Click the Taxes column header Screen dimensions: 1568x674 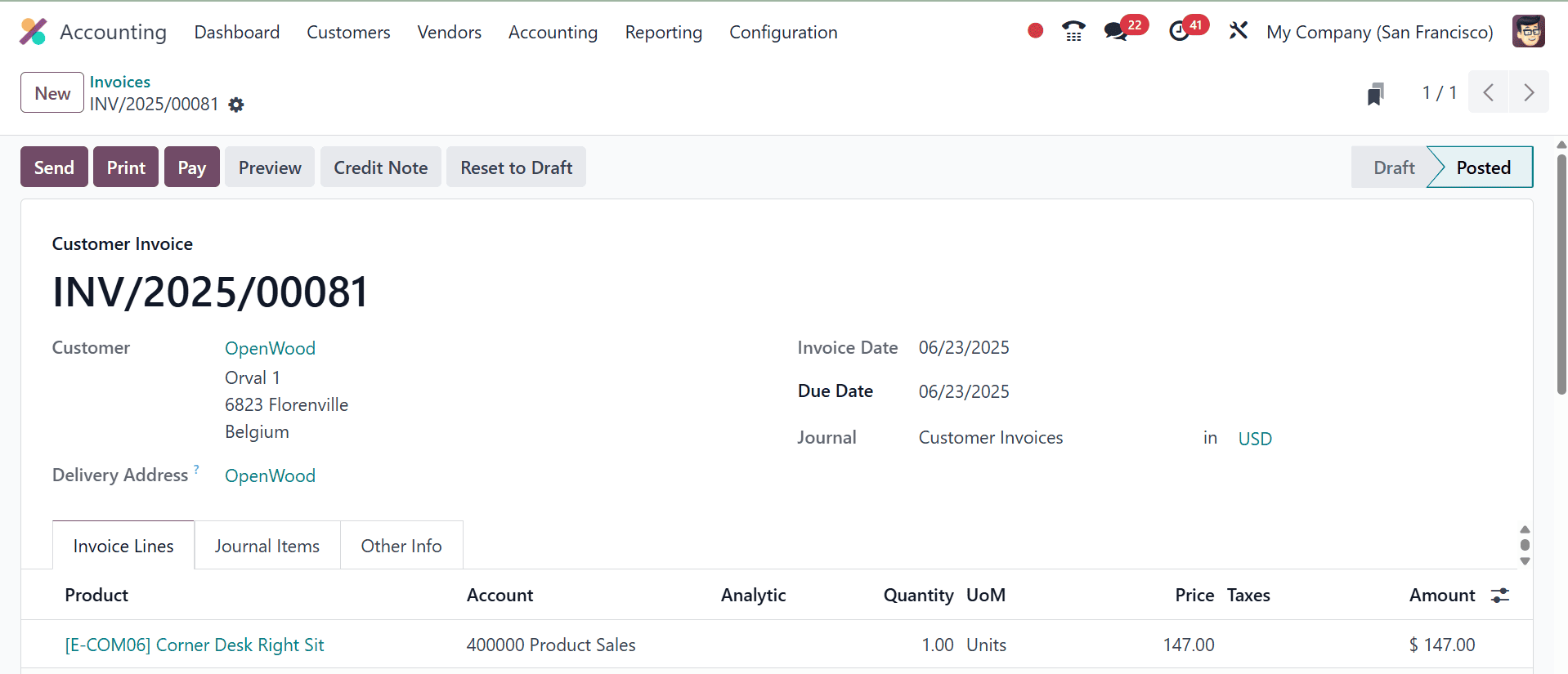[1248, 595]
